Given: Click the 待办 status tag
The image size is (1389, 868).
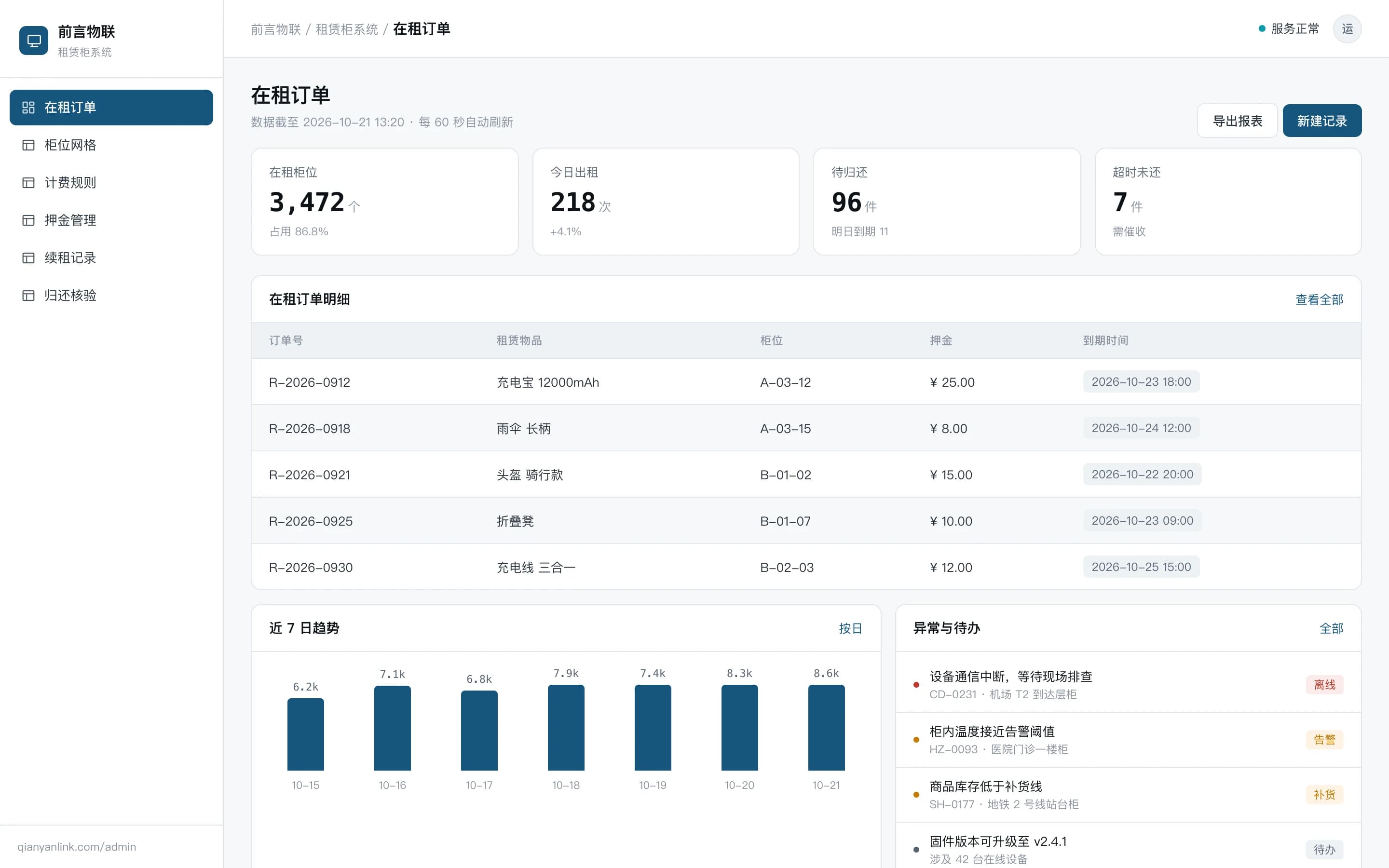Looking at the screenshot, I should click(x=1325, y=850).
